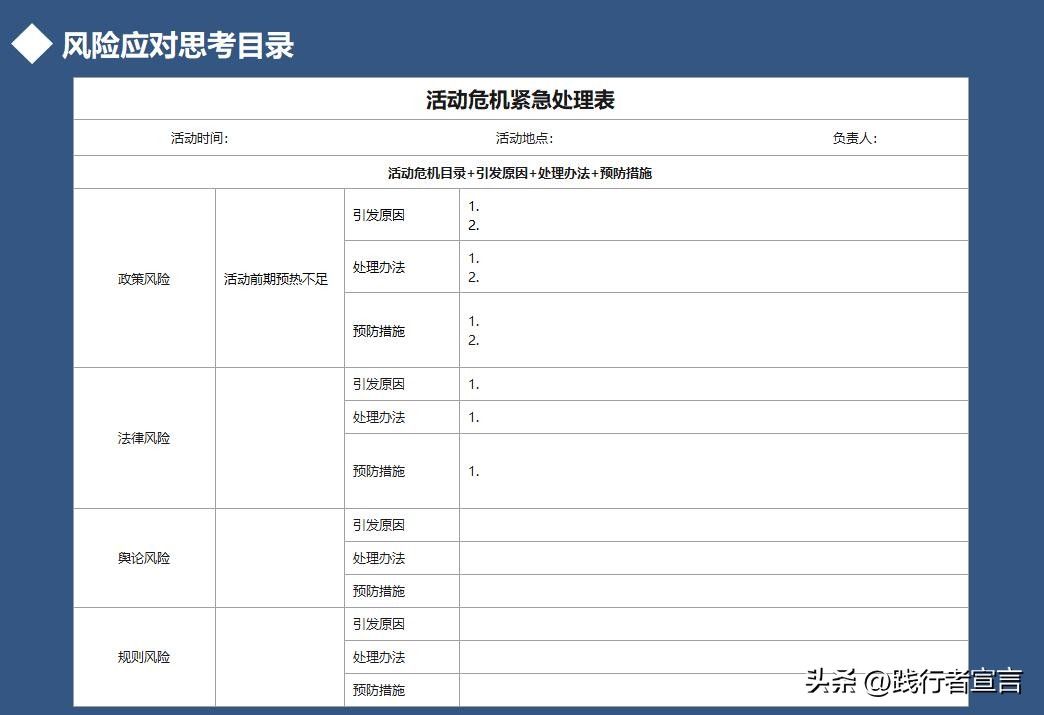Click the 活动危机紧急处理表 table title
Viewport: 1044px width, 715px height.
coord(520,98)
